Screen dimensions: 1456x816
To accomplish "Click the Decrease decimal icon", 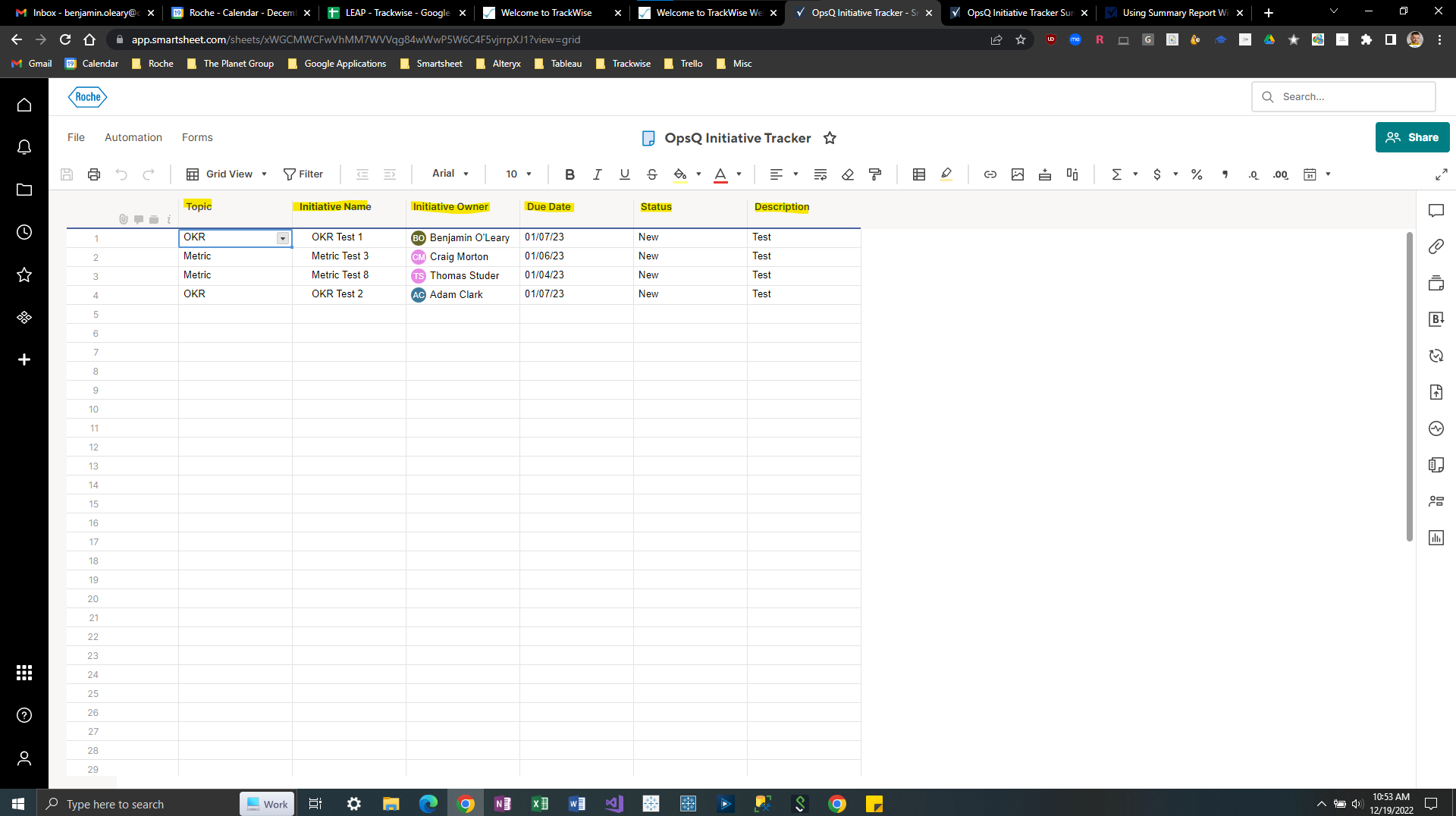I will tap(1253, 174).
